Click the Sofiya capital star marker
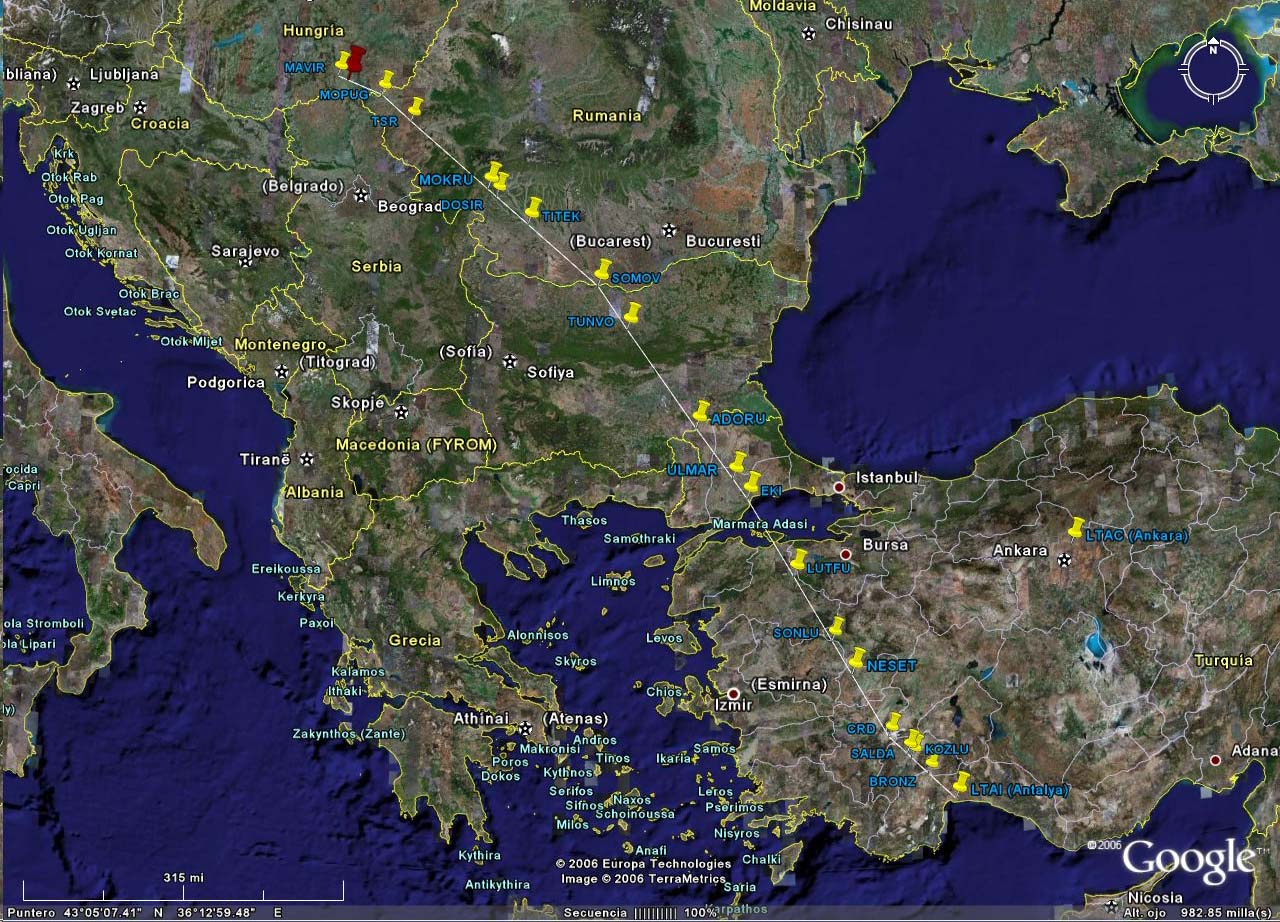The image size is (1280, 922). click(x=510, y=361)
